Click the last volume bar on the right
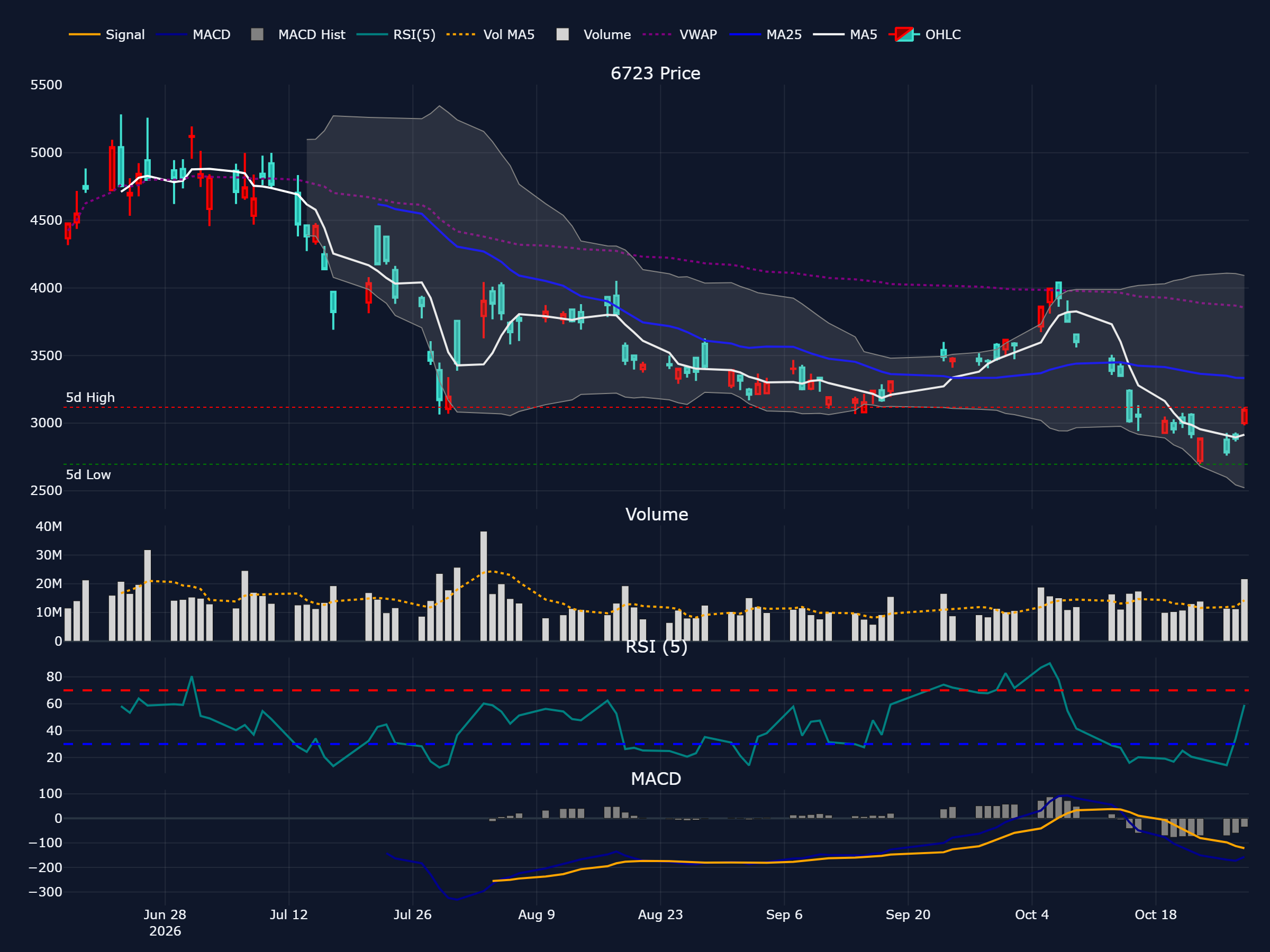Viewport: 1270px width, 952px height. (x=1244, y=610)
